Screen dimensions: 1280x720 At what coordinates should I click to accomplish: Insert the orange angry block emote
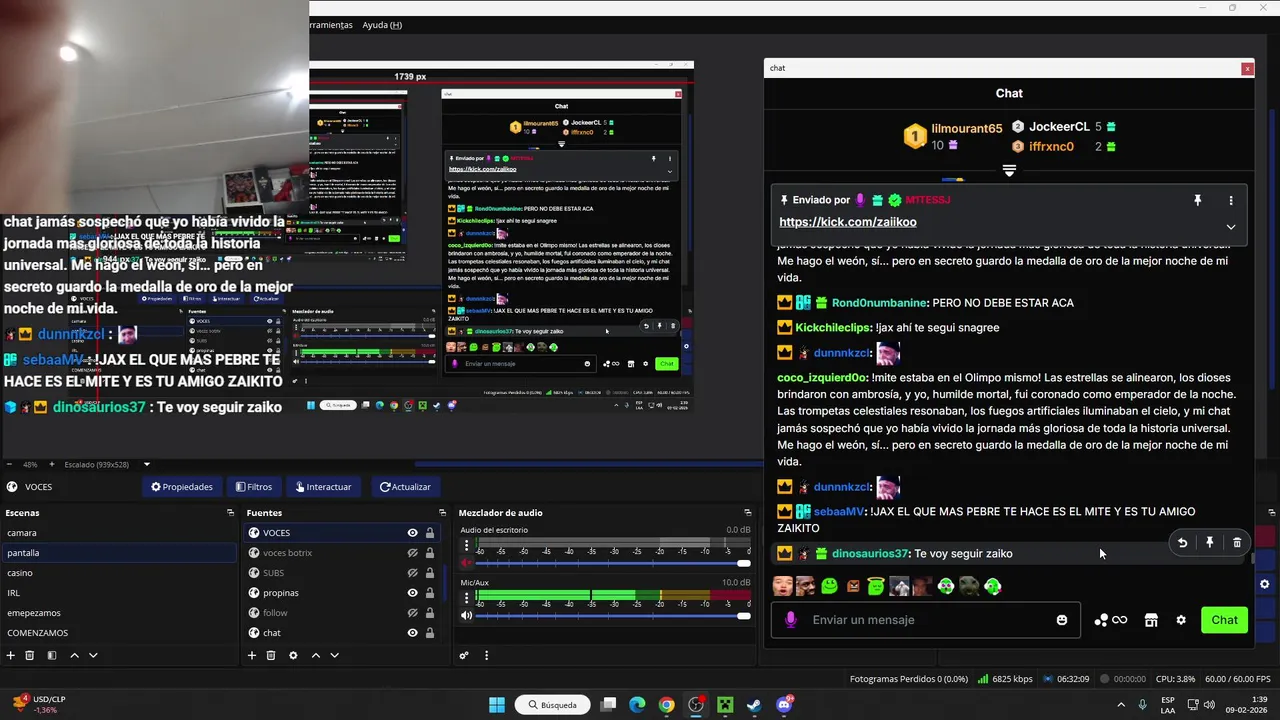[x=853, y=587]
